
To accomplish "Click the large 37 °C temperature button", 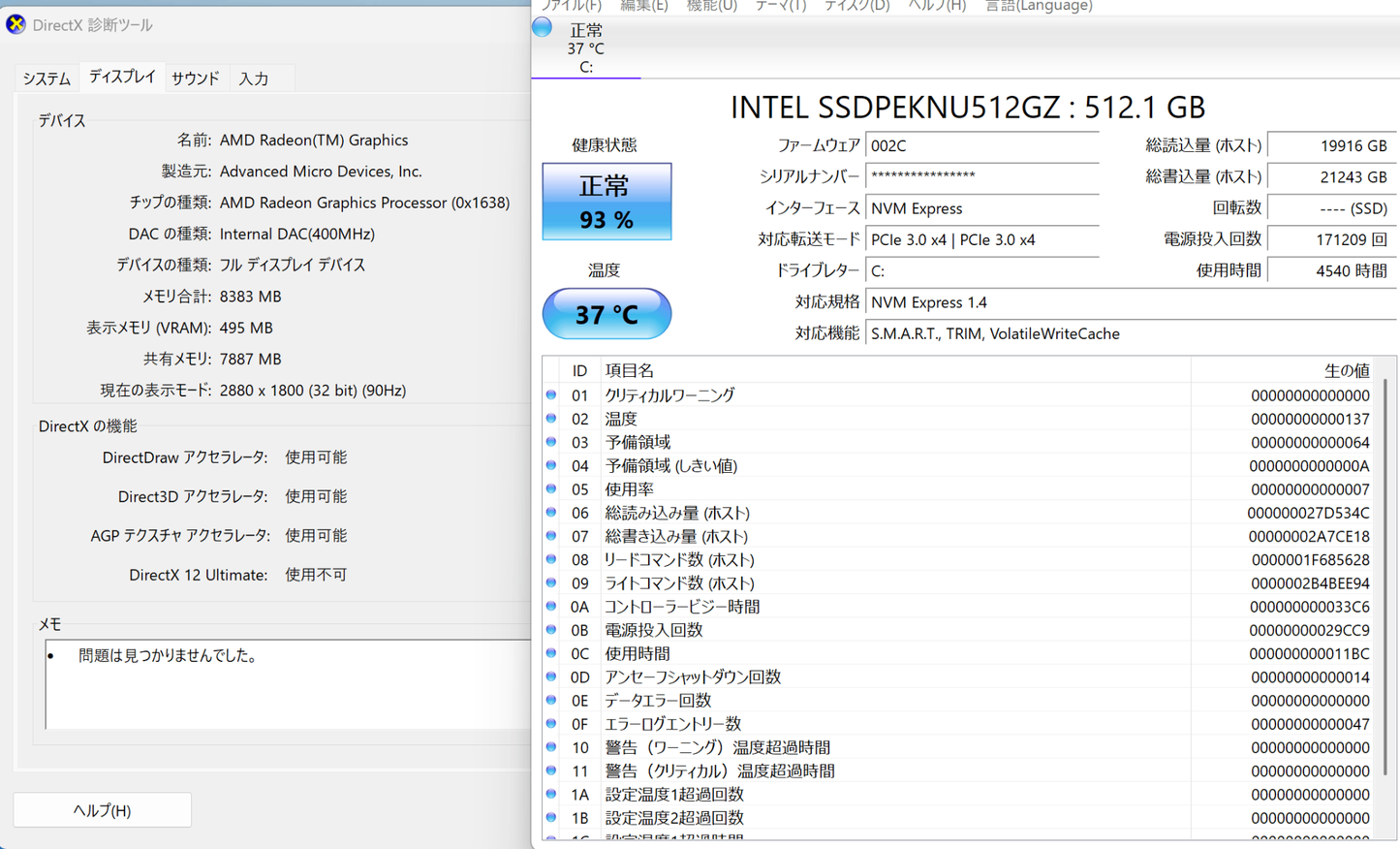I will (x=607, y=314).
